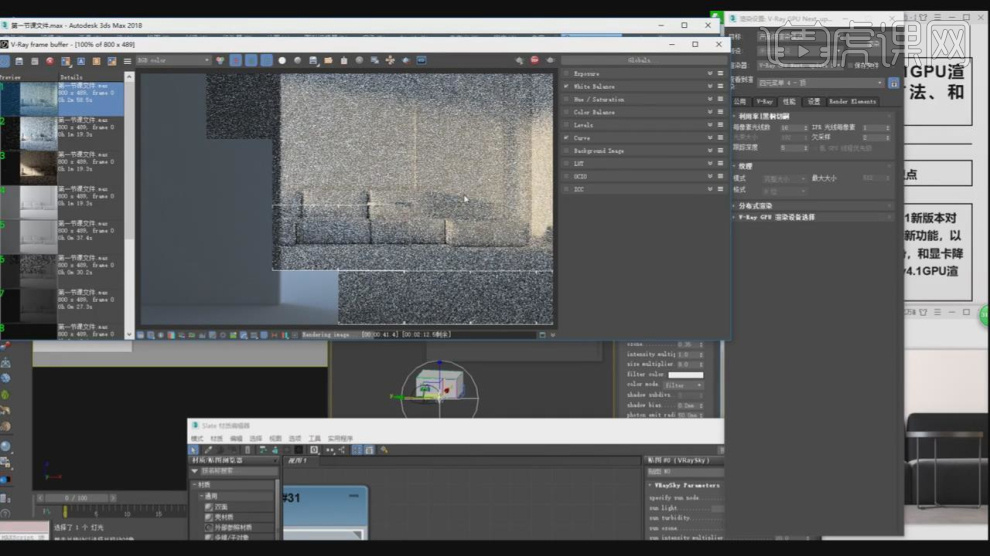The width and height of the screenshot is (990, 556).
Task: Collapse the 纹理 rollout
Action: tap(813, 167)
